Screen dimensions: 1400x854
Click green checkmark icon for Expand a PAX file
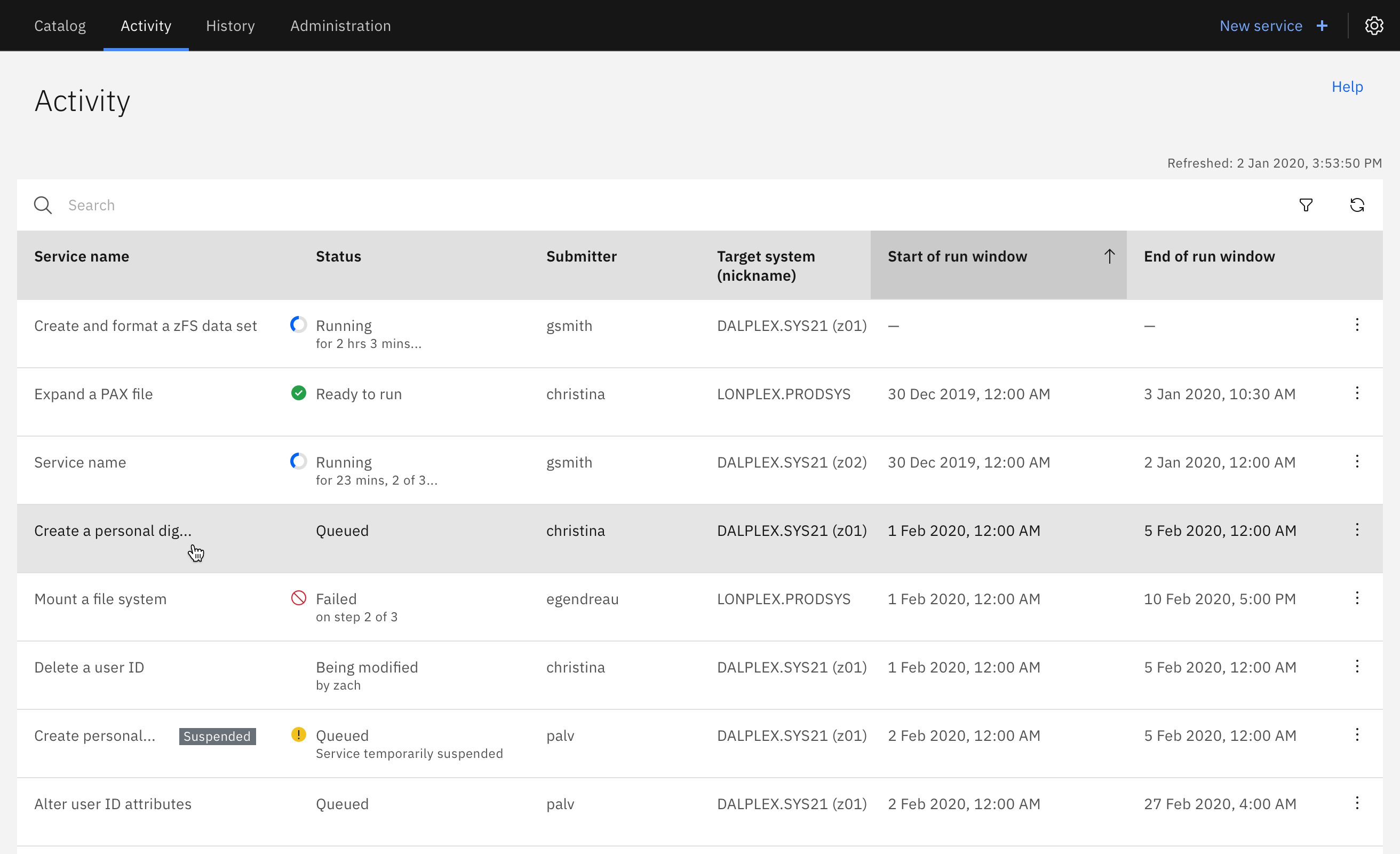(298, 393)
